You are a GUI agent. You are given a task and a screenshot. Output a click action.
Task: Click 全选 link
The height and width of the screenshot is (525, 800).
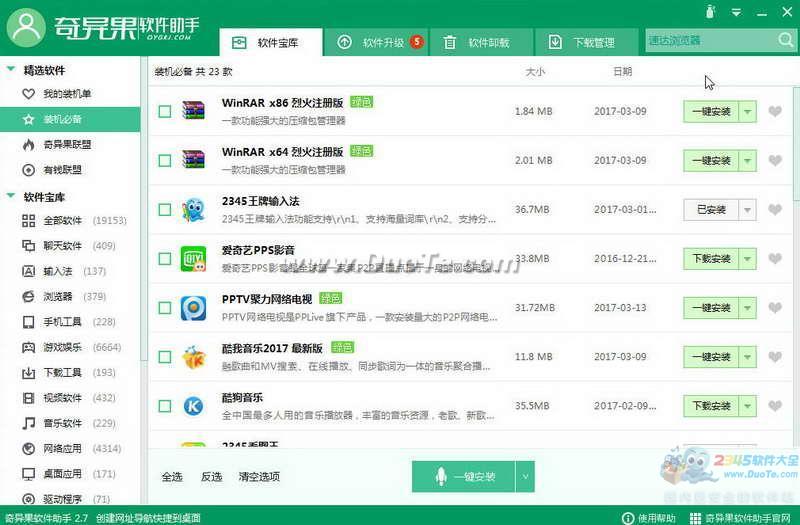[172, 477]
